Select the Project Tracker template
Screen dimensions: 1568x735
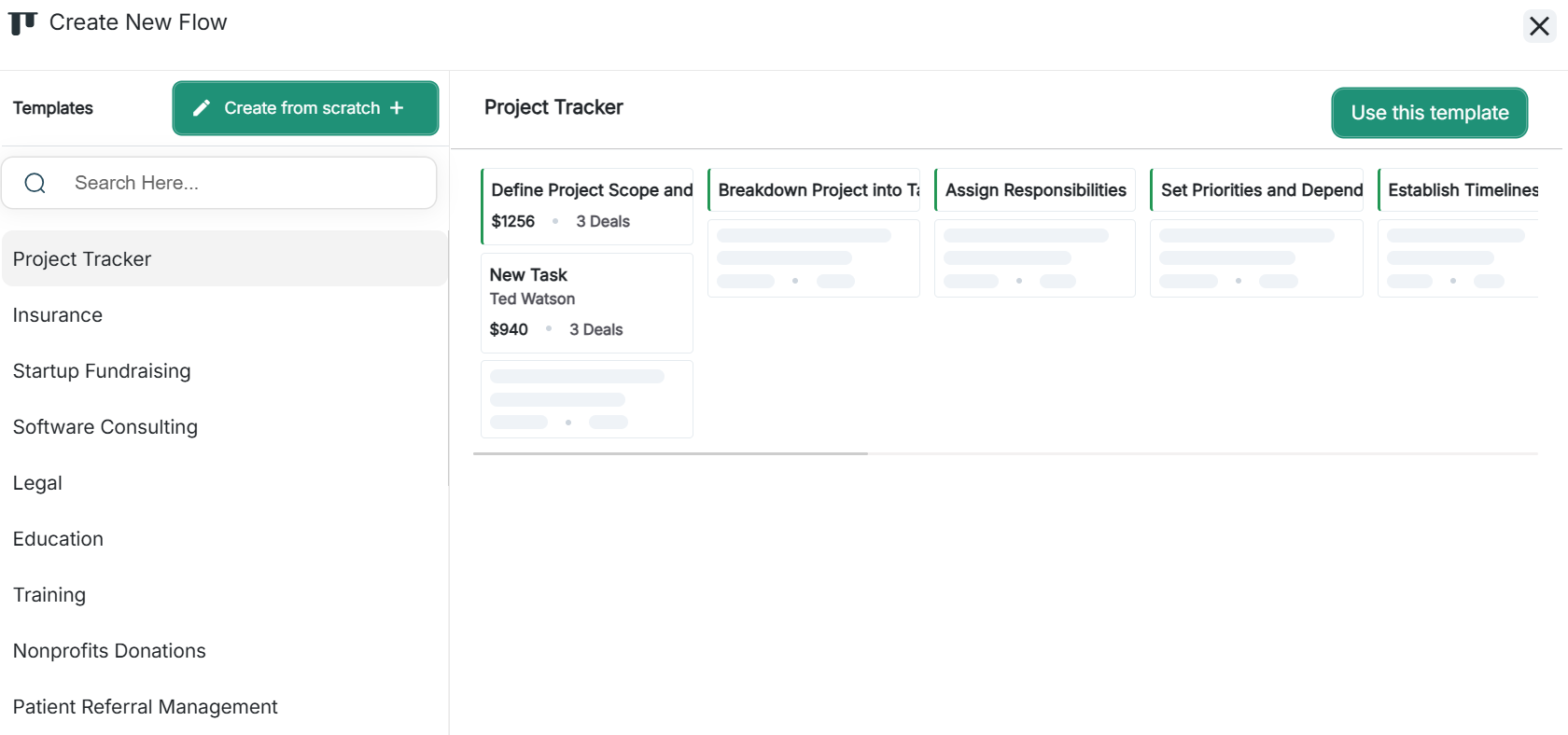(x=82, y=259)
